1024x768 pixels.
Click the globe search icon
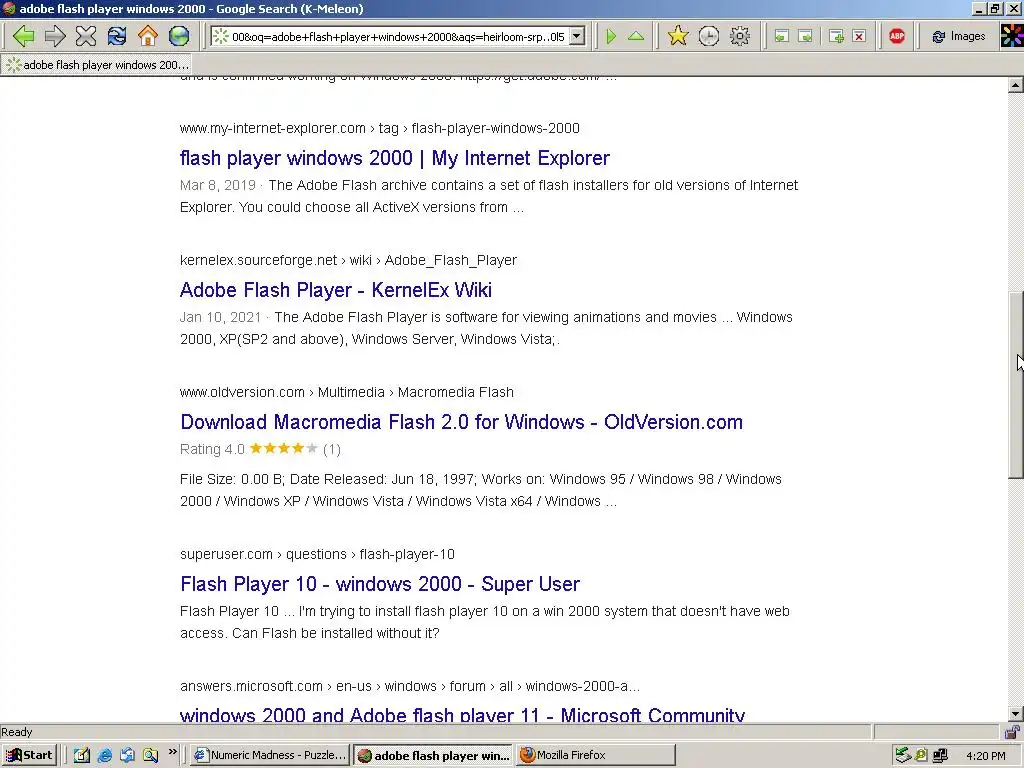tap(179, 36)
